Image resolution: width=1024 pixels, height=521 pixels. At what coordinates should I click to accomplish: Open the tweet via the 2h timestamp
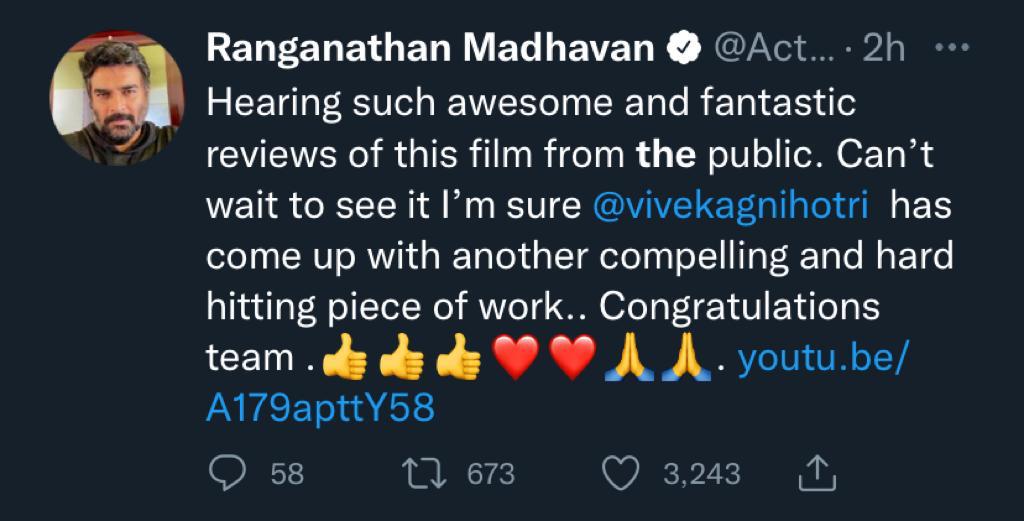883,48
